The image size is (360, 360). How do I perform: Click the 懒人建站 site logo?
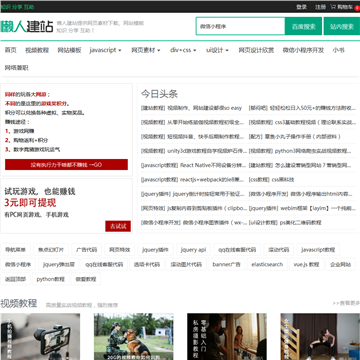[27, 26]
